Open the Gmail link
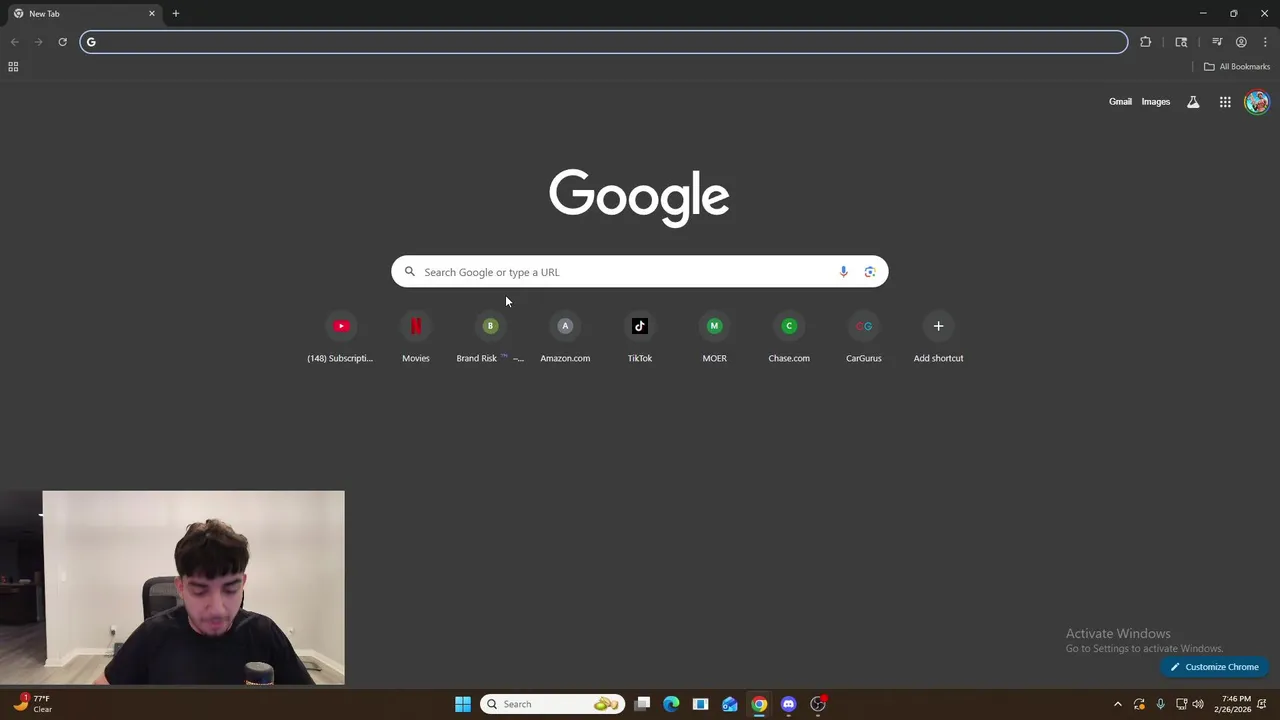 [1120, 102]
